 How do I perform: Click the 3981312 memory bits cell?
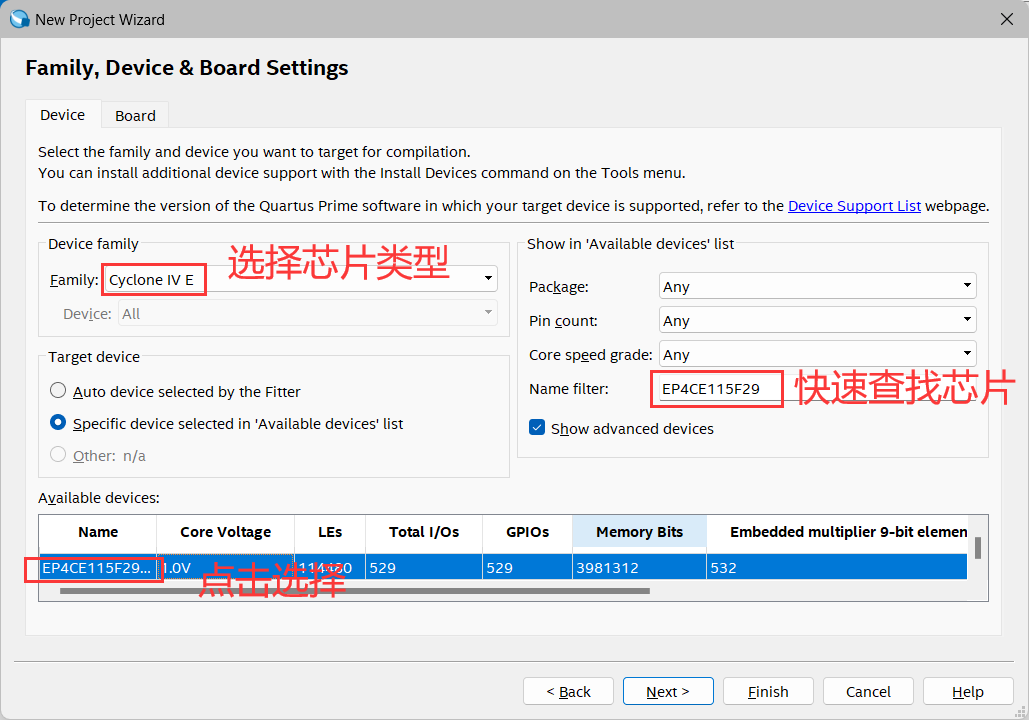pyautogui.click(x=639, y=568)
